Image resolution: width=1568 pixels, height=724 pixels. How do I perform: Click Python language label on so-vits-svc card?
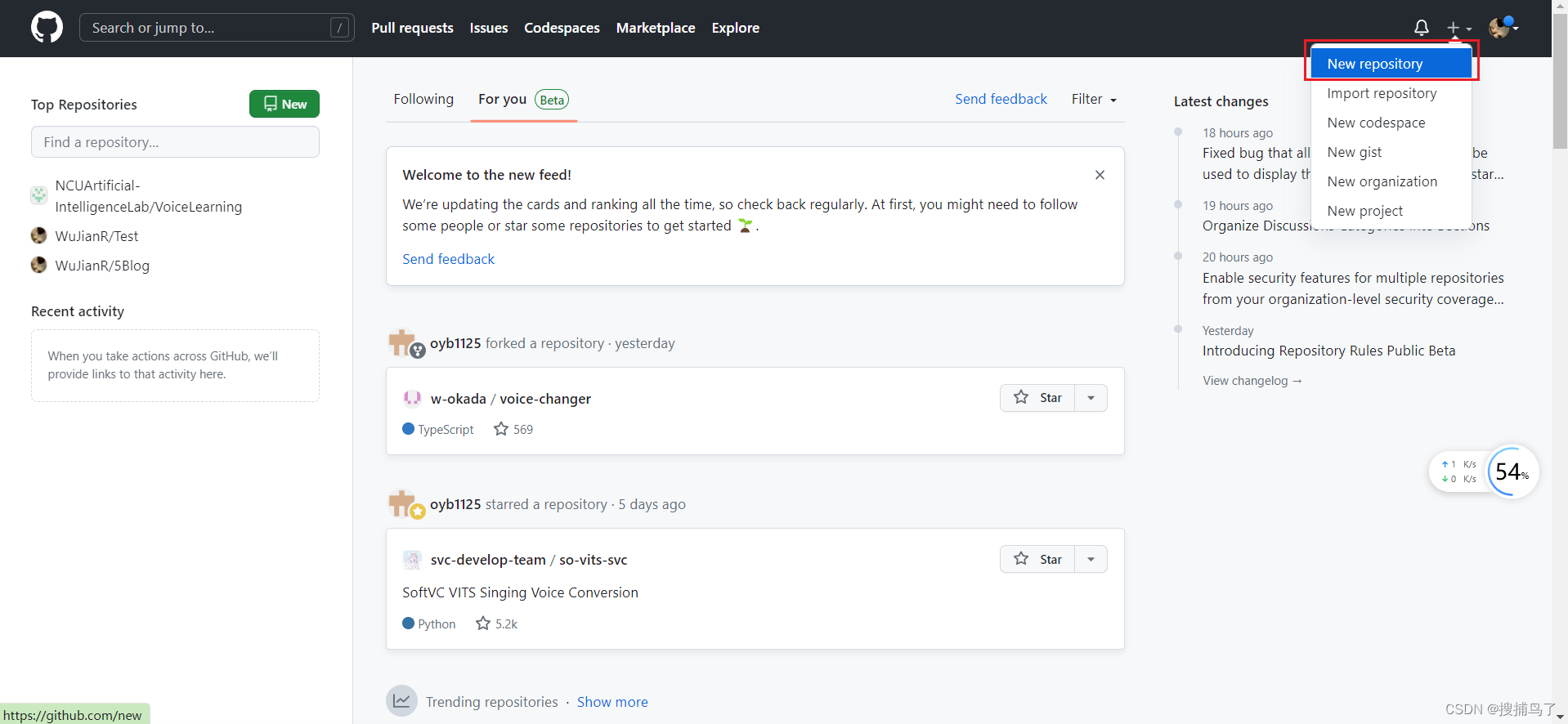(x=429, y=623)
